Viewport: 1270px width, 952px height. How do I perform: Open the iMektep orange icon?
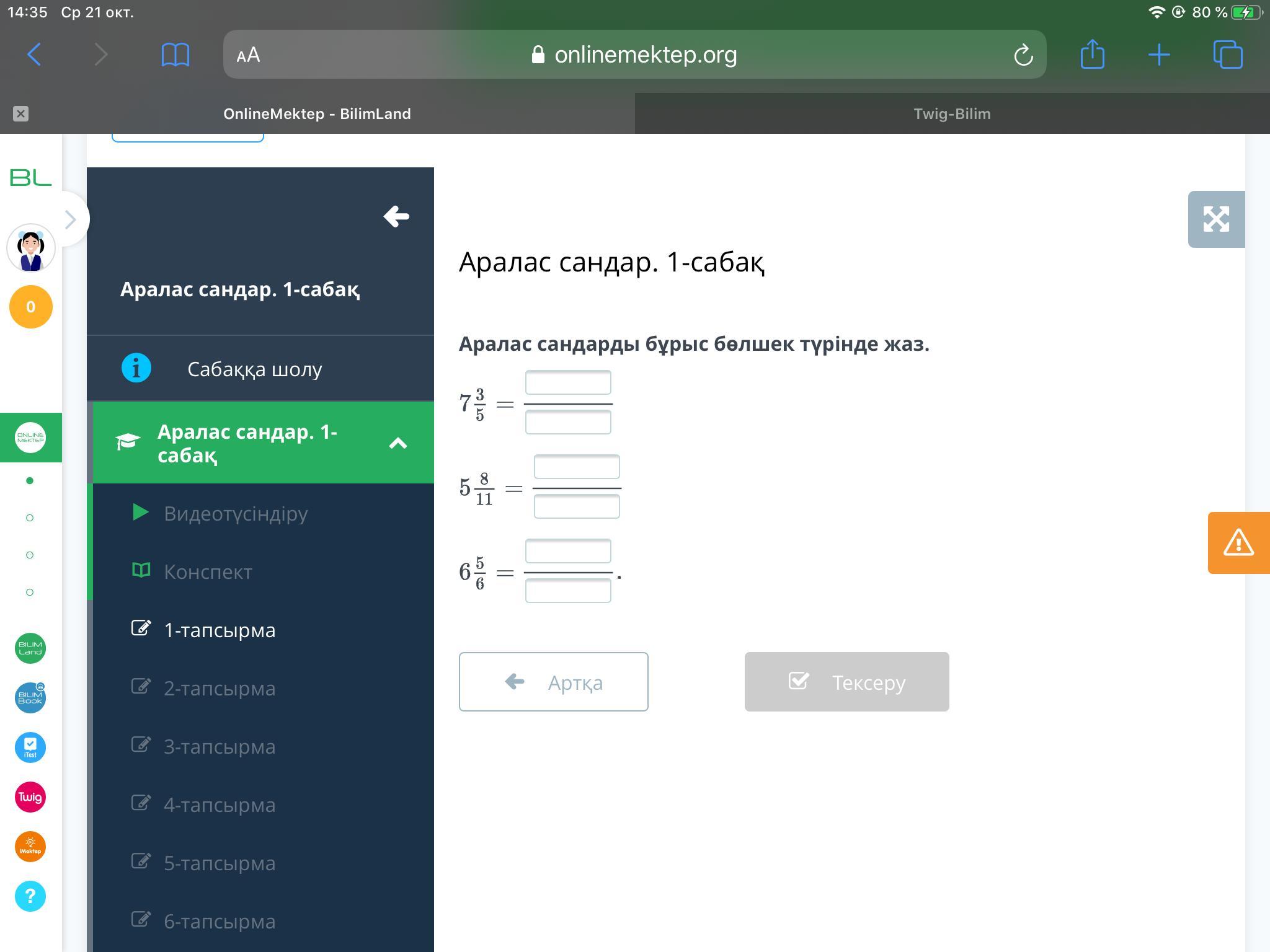click(x=30, y=847)
